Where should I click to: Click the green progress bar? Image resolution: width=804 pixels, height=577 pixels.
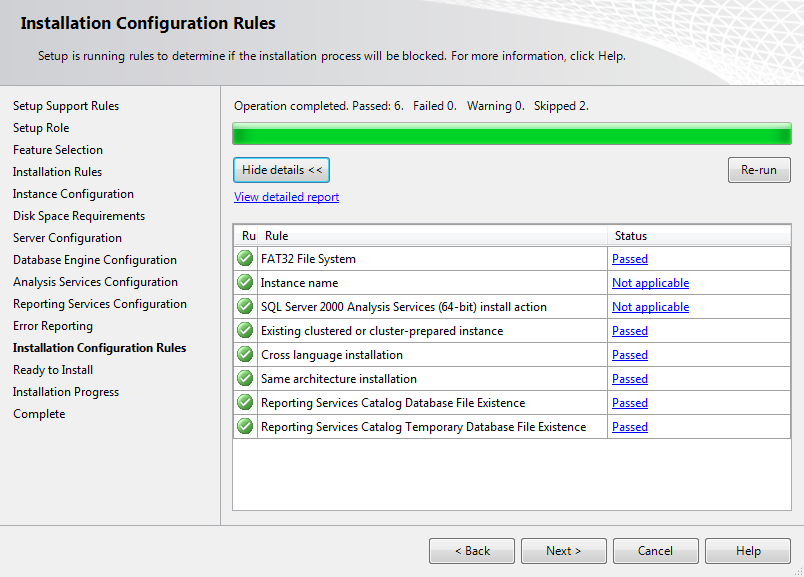click(512, 134)
